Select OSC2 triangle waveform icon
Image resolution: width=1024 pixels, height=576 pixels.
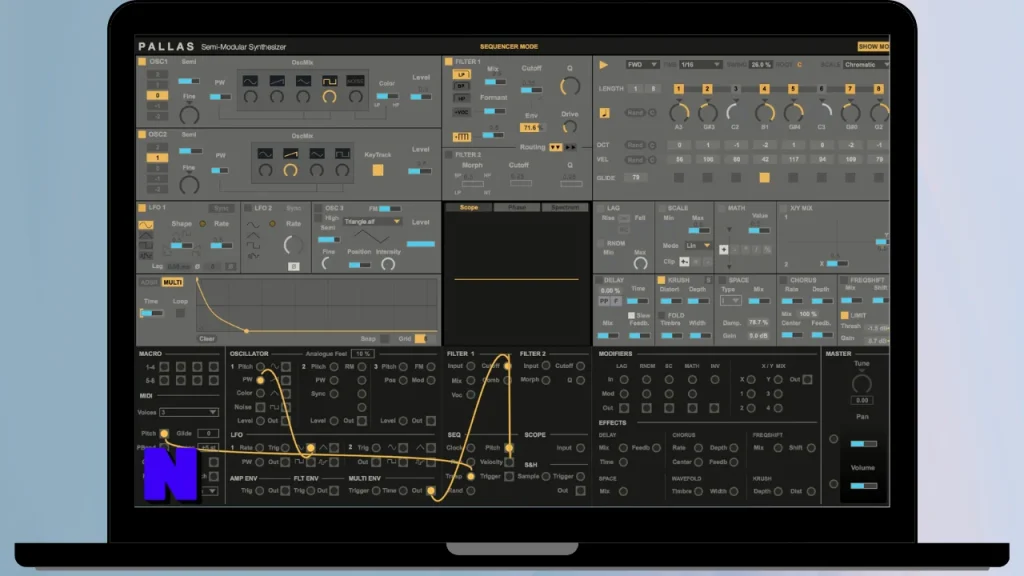pos(317,154)
